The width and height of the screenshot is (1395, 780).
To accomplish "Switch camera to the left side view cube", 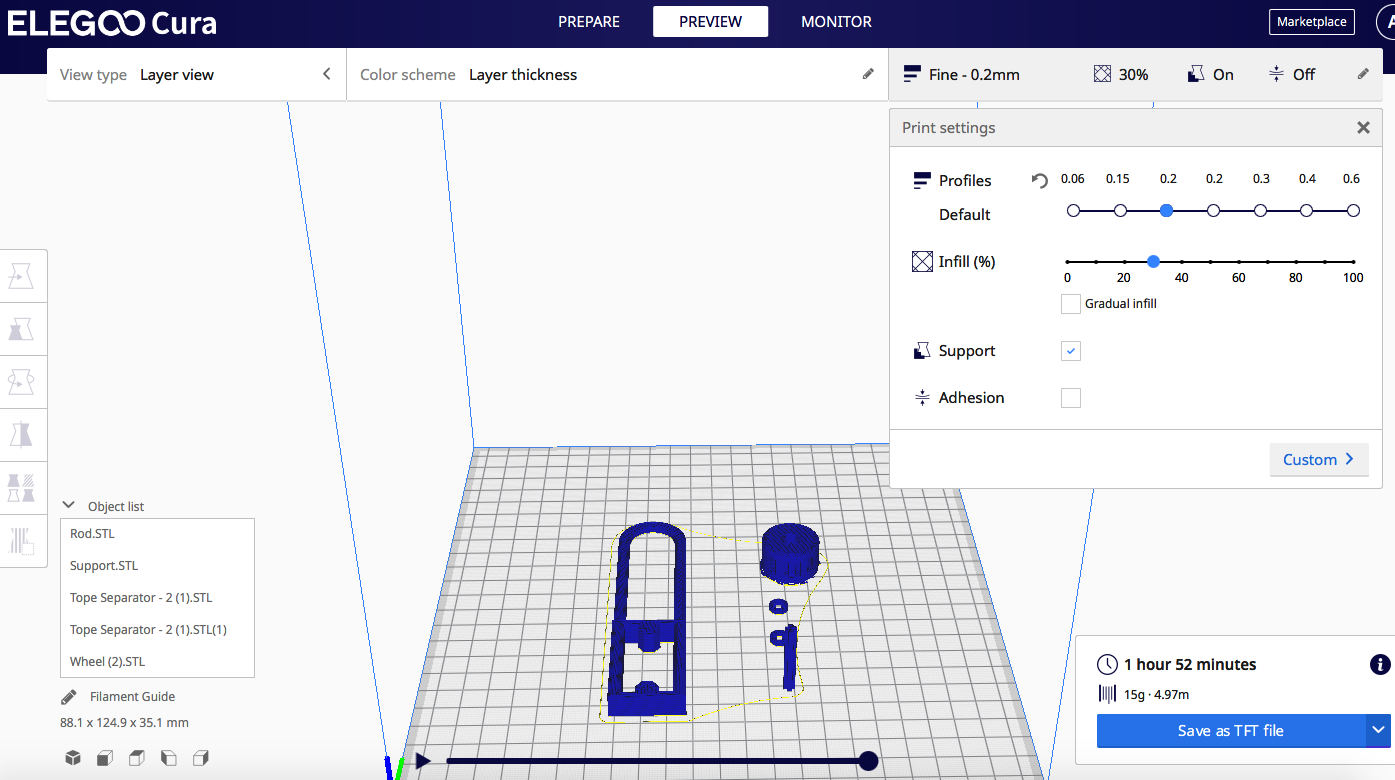I will [x=169, y=758].
